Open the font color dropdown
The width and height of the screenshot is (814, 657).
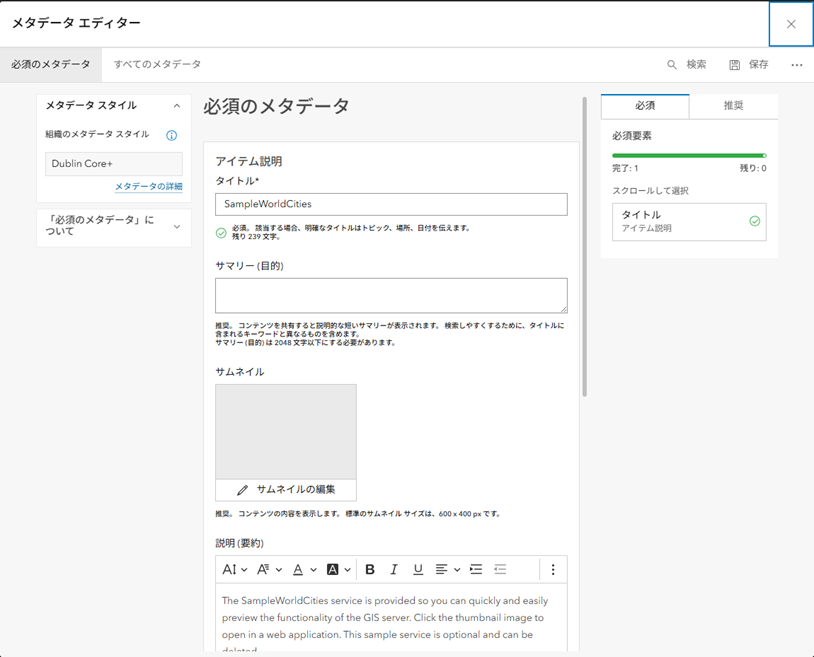click(304, 569)
